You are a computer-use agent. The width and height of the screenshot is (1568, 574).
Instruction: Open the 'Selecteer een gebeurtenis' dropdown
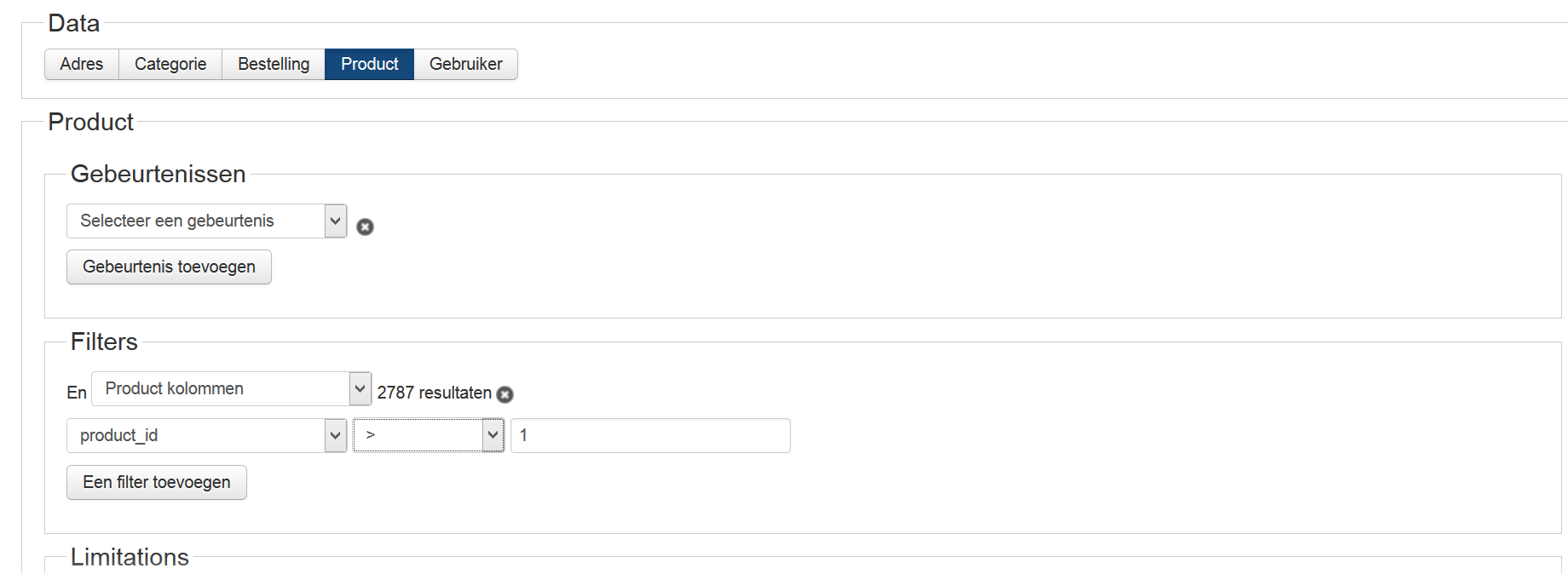(x=206, y=221)
